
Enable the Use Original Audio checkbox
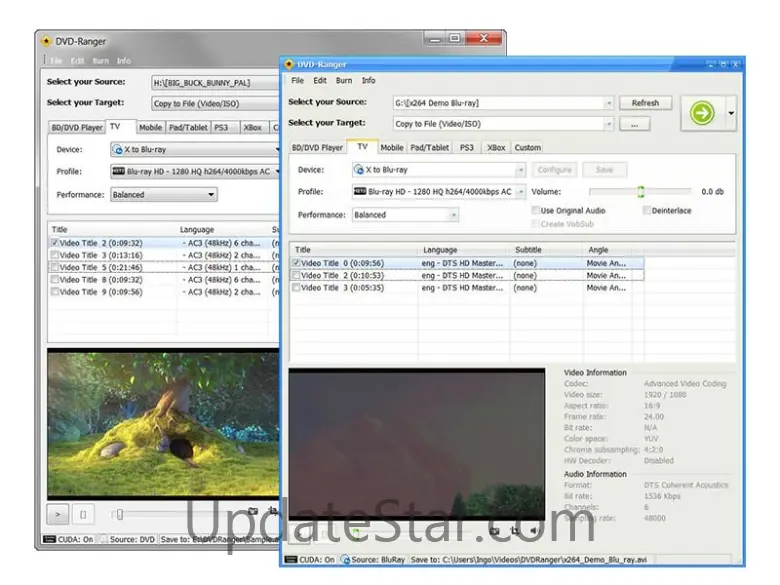tap(536, 210)
